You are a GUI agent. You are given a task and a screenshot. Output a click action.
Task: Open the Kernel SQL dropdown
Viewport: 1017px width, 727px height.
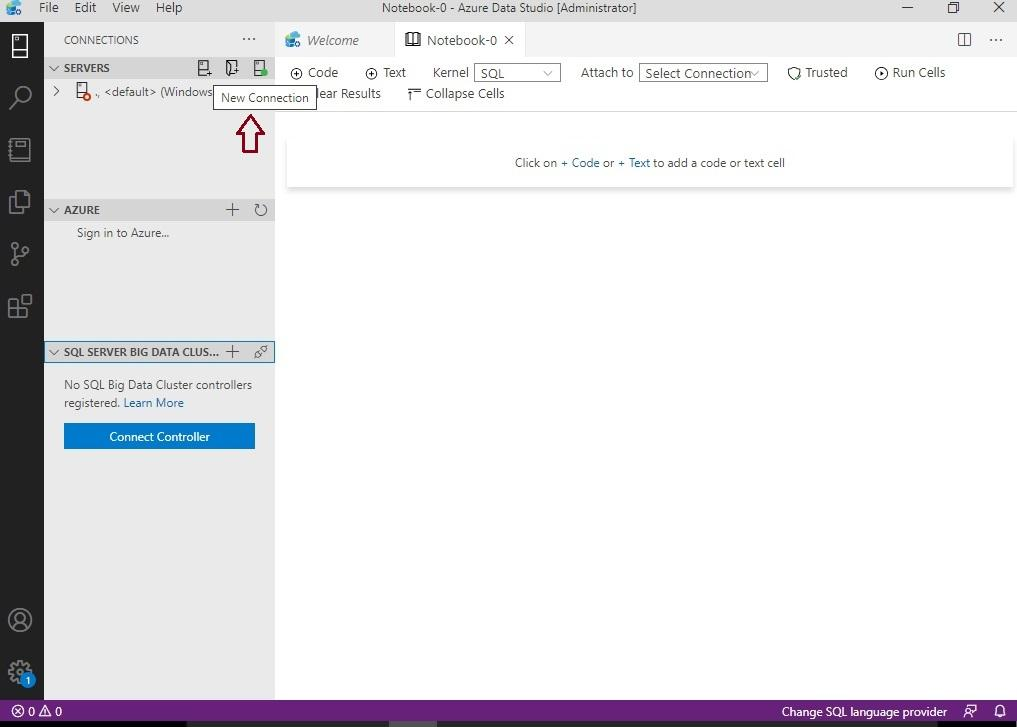(x=517, y=73)
